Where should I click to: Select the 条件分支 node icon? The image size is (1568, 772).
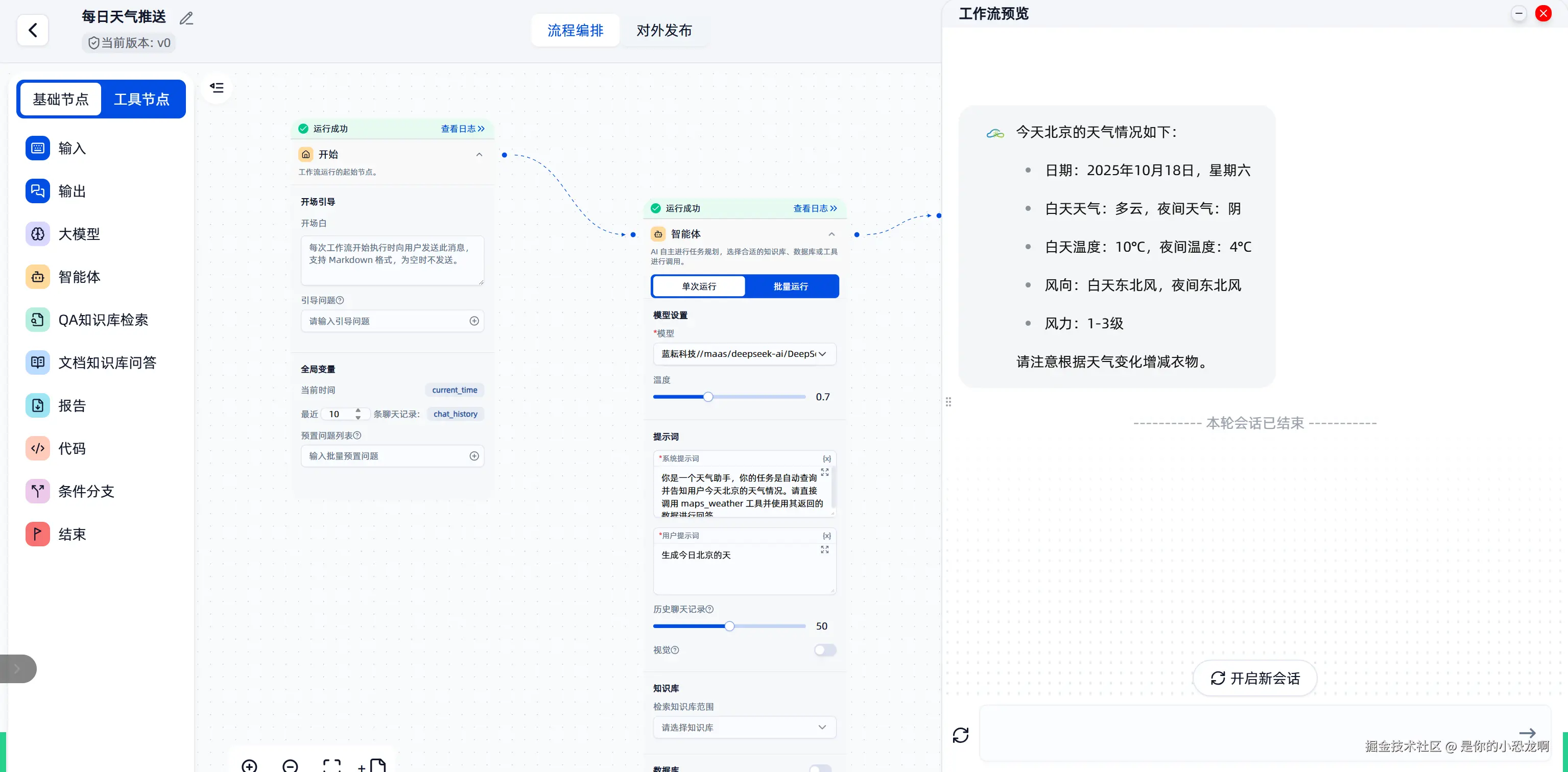point(38,491)
